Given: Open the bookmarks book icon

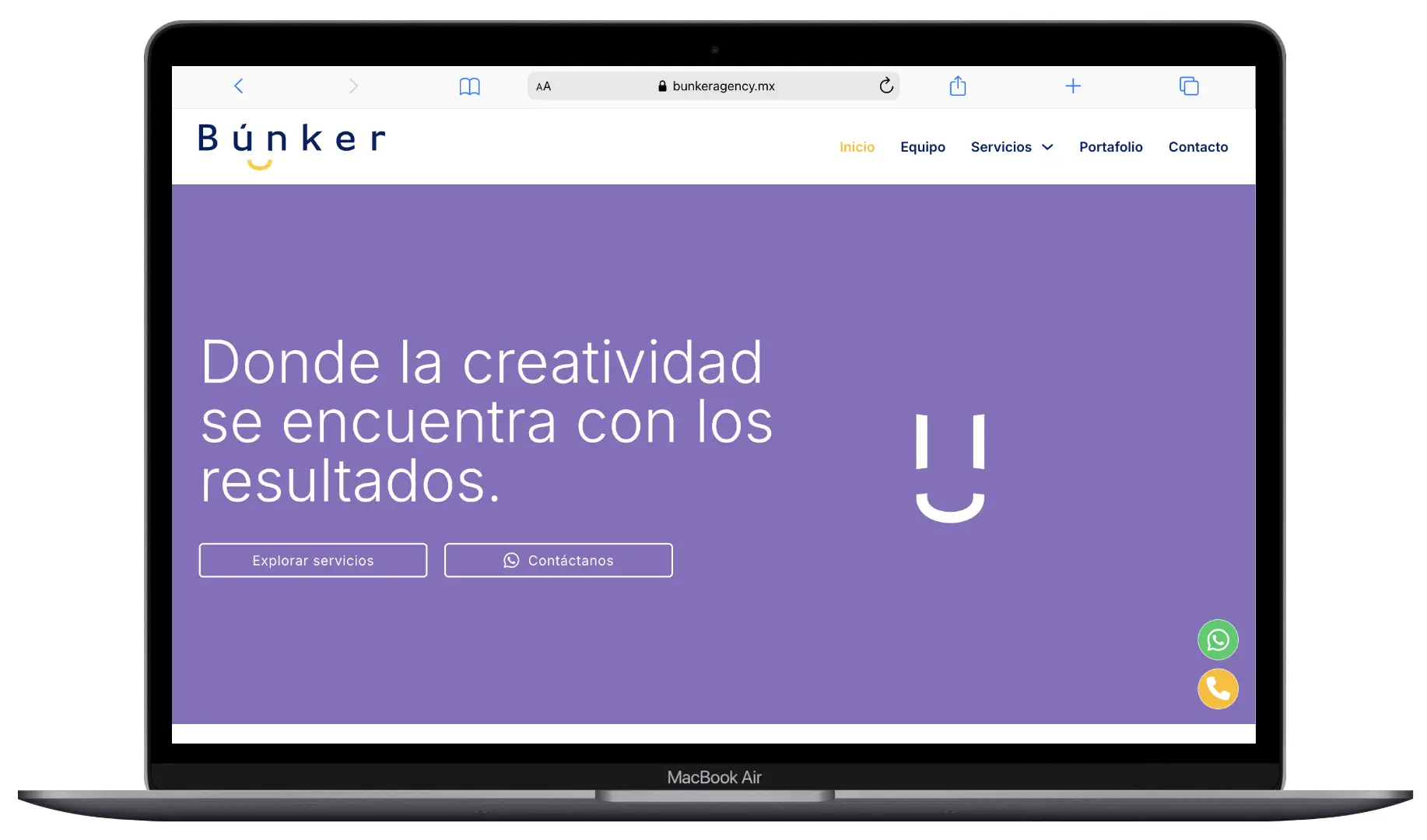Looking at the screenshot, I should 470,86.
